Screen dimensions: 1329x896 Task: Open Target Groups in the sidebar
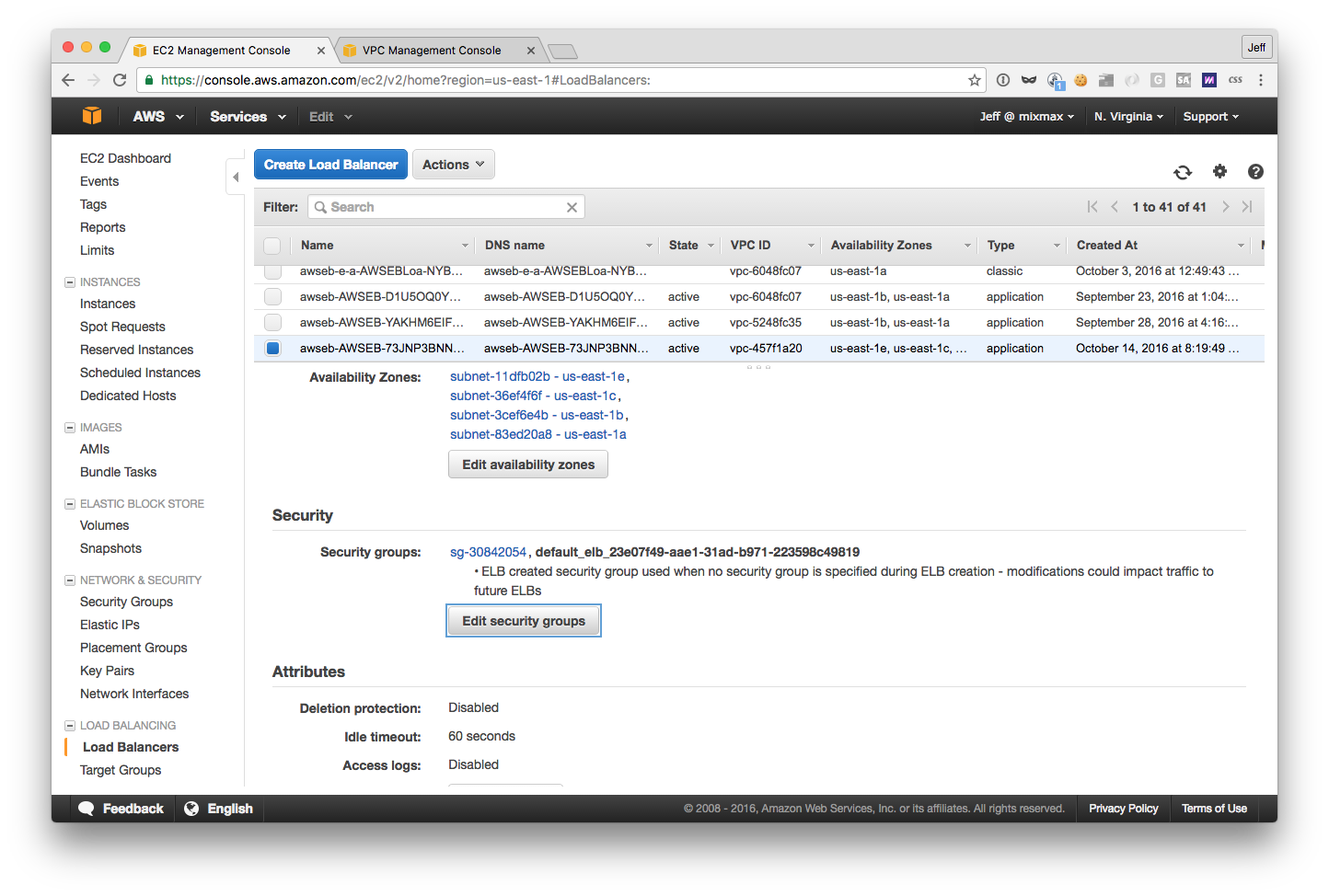(x=121, y=770)
